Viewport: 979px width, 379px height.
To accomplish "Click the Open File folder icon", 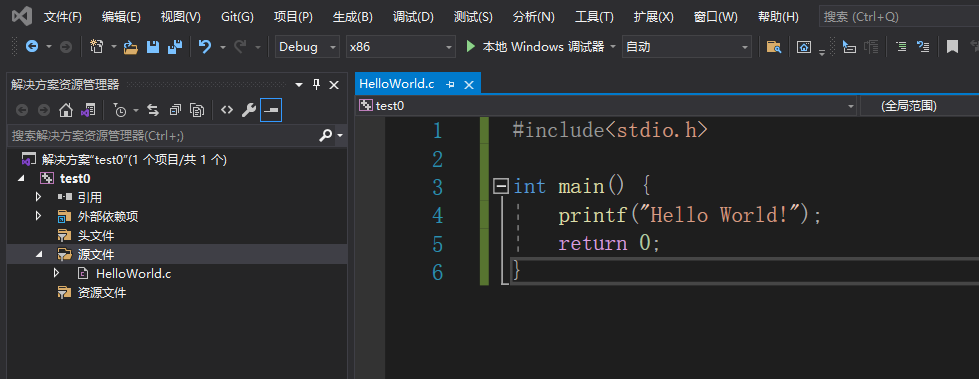I will click(x=130, y=47).
